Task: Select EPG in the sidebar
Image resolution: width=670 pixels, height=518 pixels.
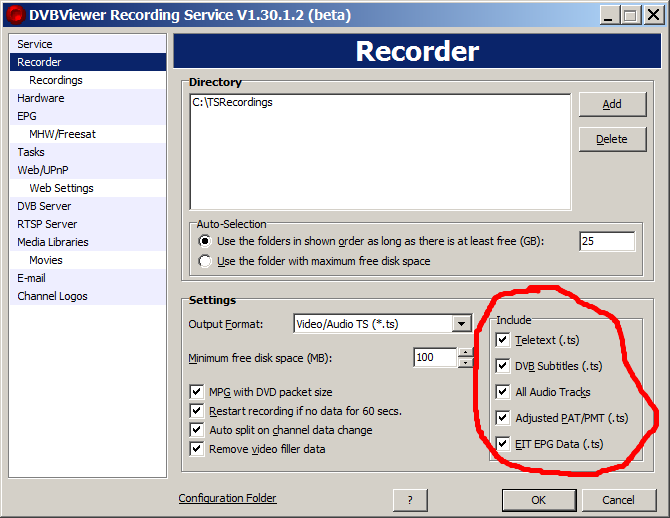Action: click(x=27, y=116)
